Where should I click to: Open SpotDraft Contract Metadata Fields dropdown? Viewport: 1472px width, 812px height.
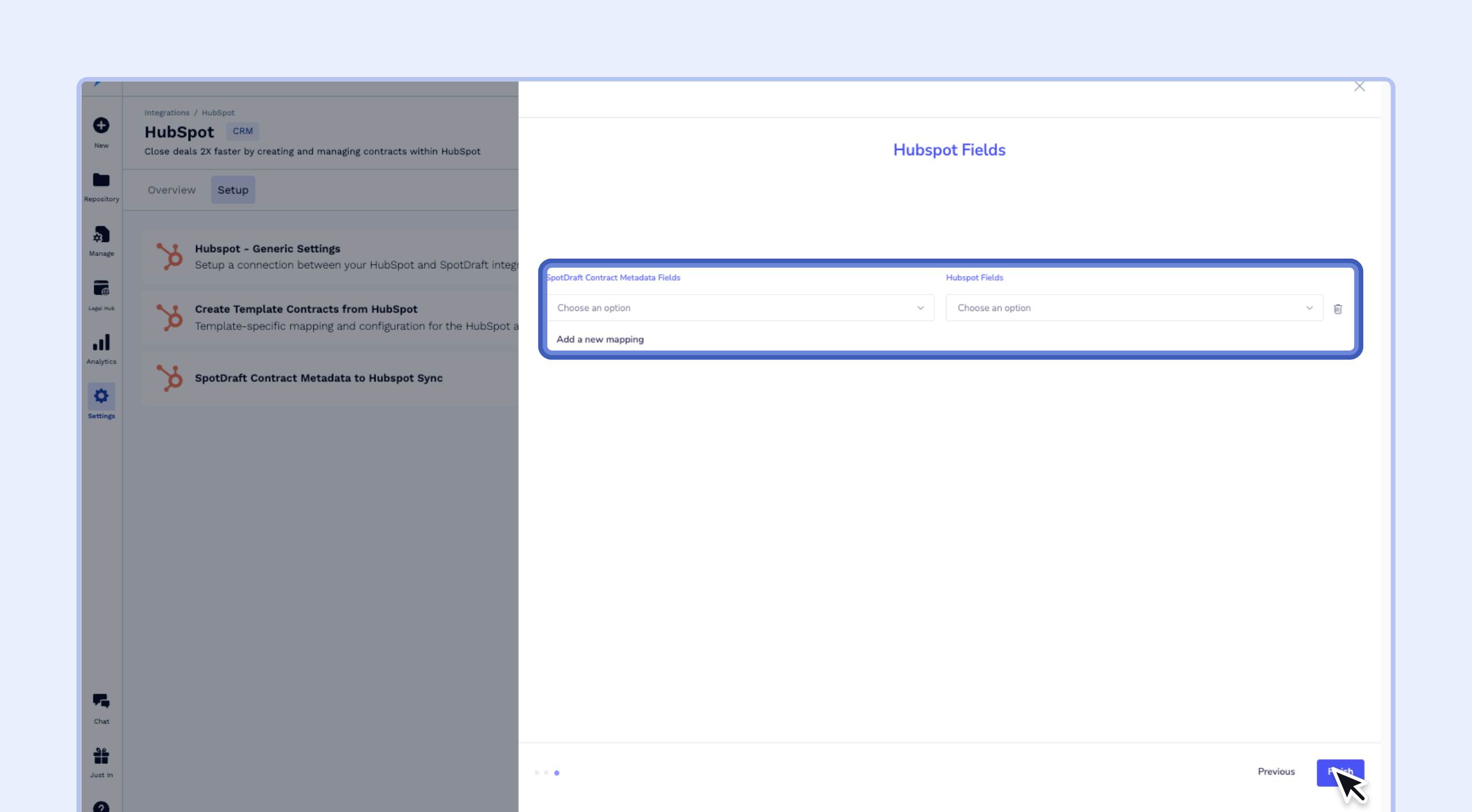[740, 308]
